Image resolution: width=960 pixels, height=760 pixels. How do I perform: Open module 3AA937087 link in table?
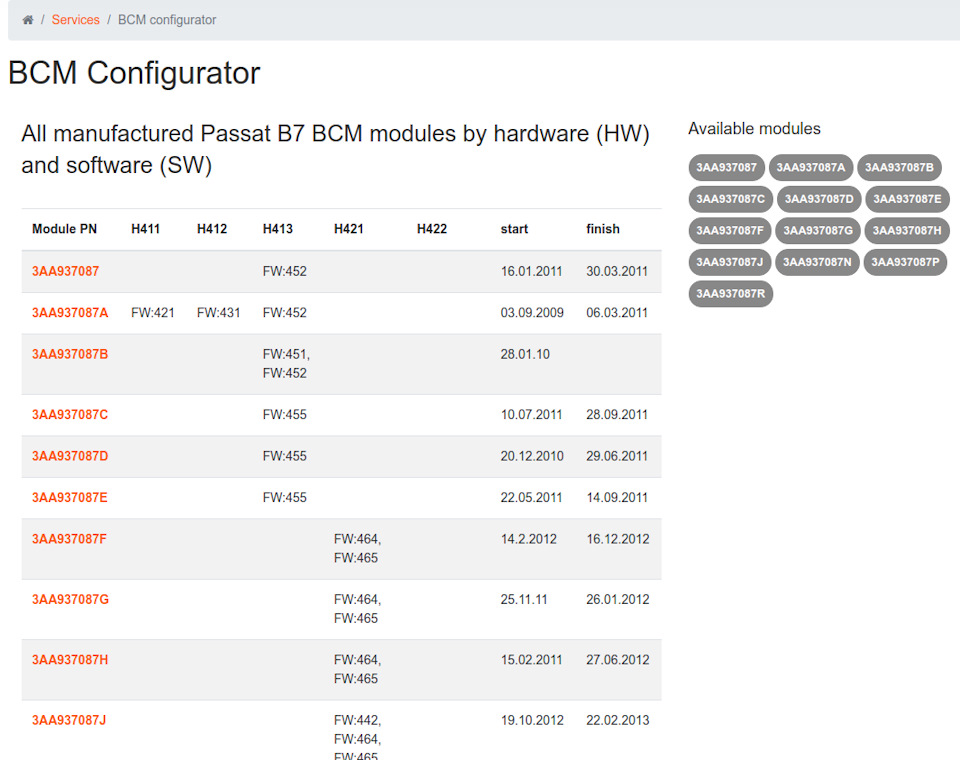click(66, 271)
